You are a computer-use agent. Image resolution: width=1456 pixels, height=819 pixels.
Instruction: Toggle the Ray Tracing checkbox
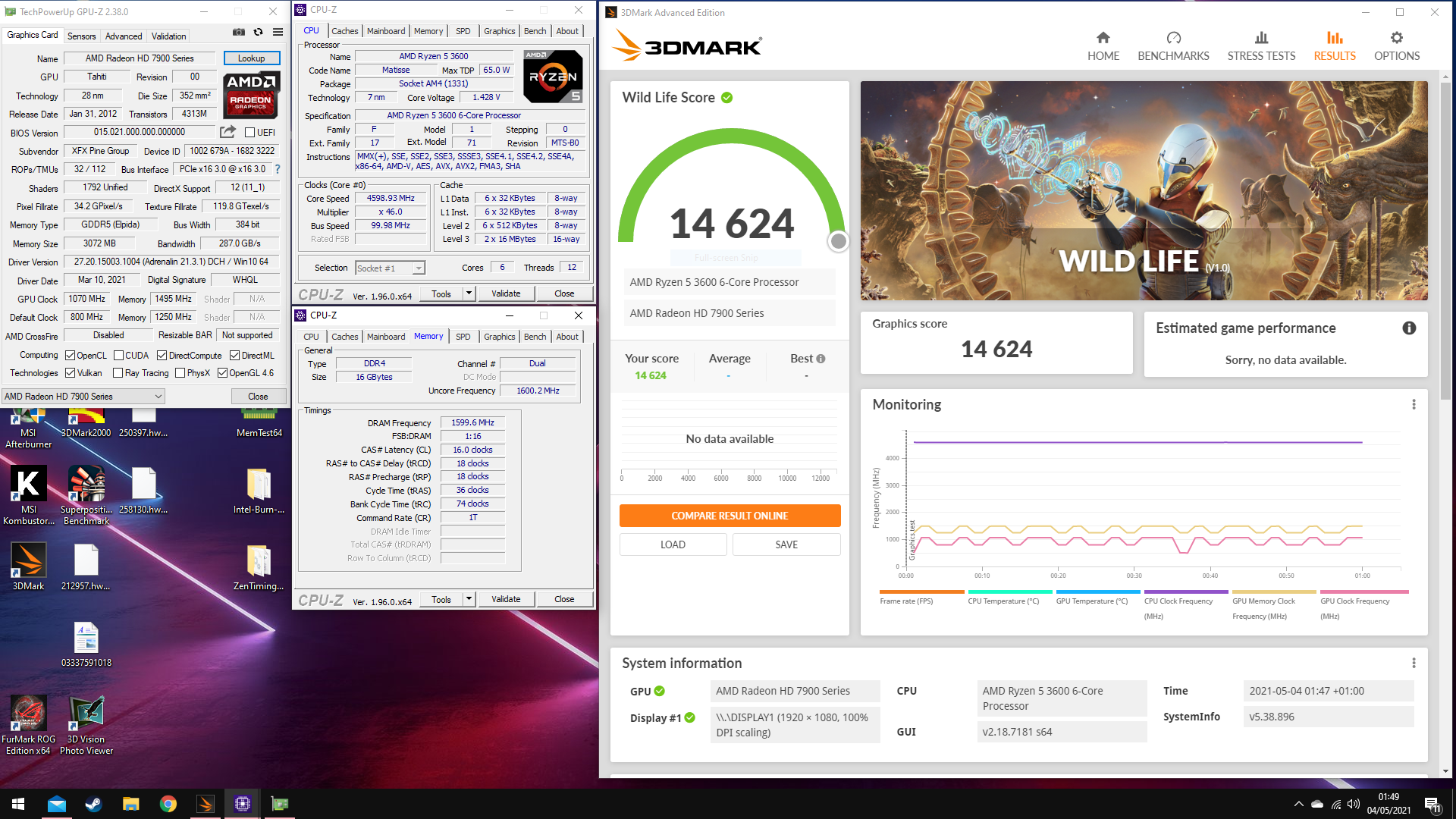118,373
